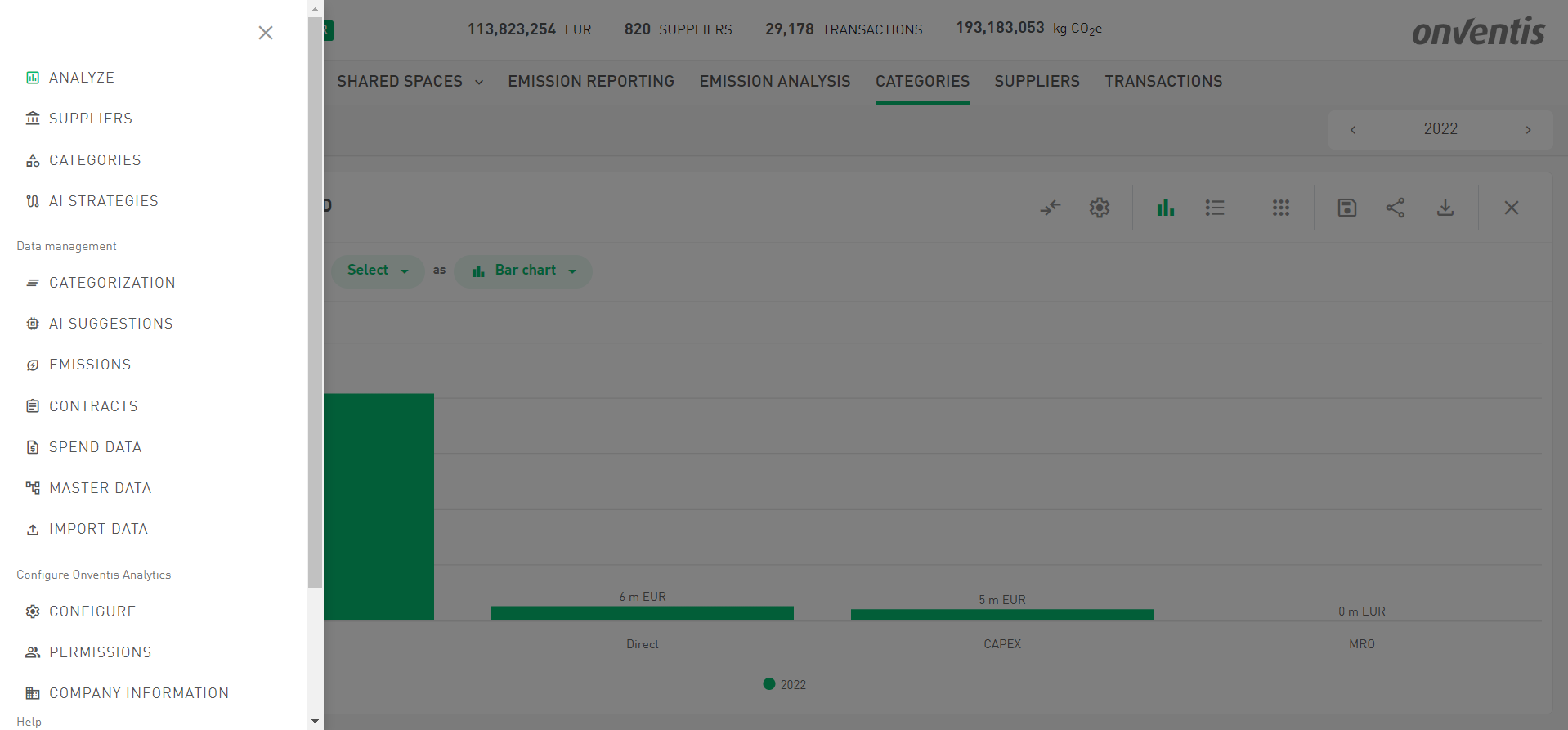Switch to list view icon
Viewport: 1568px width, 730px height.
(1215, 208)
